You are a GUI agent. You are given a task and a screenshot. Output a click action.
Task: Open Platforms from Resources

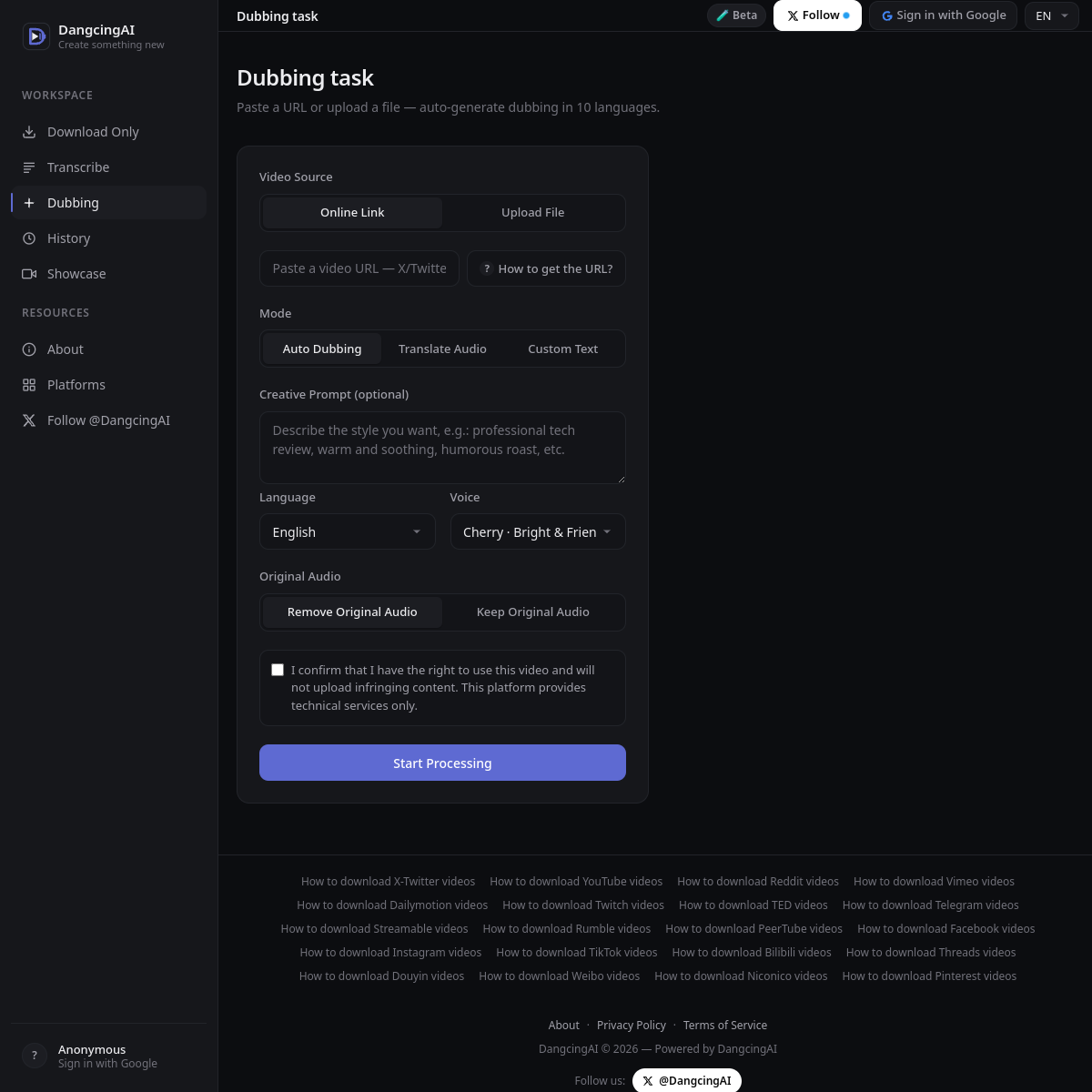pos(109,385)
